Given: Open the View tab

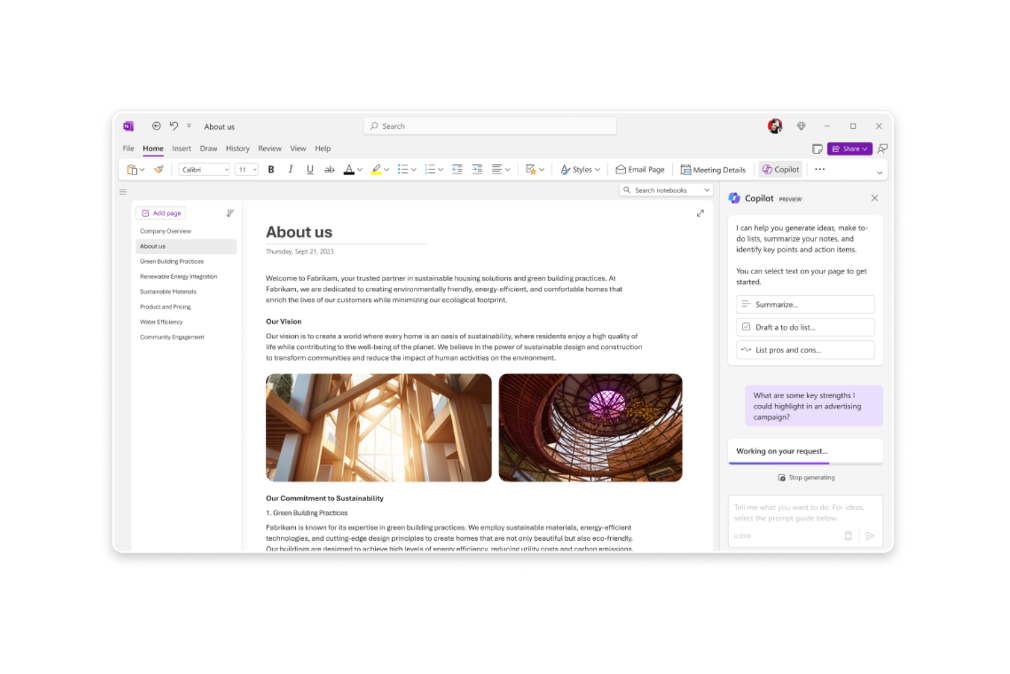Looking at the screenshot, I should [x=298, y=148].
